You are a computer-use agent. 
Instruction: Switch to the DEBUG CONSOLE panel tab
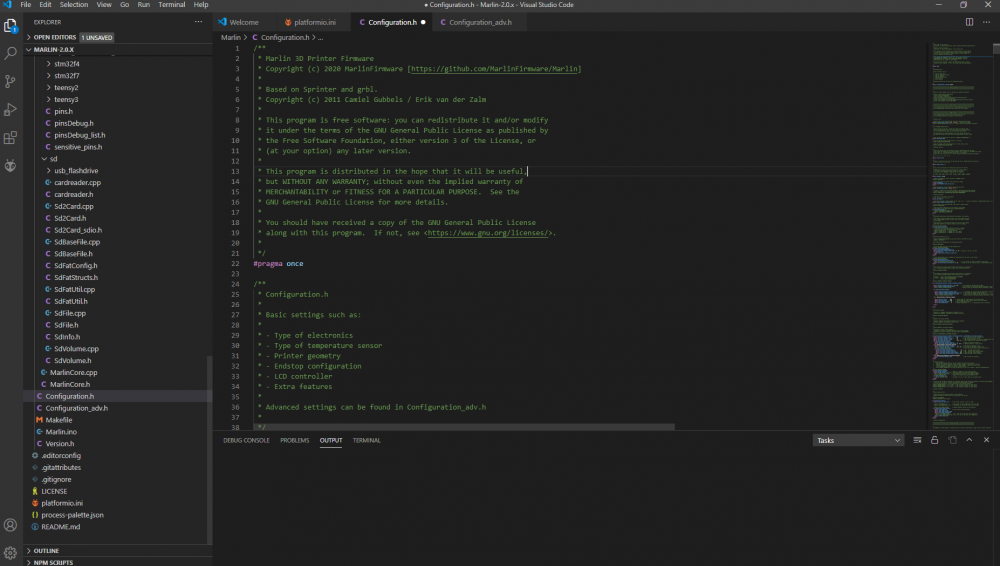(x=246, y=440)
